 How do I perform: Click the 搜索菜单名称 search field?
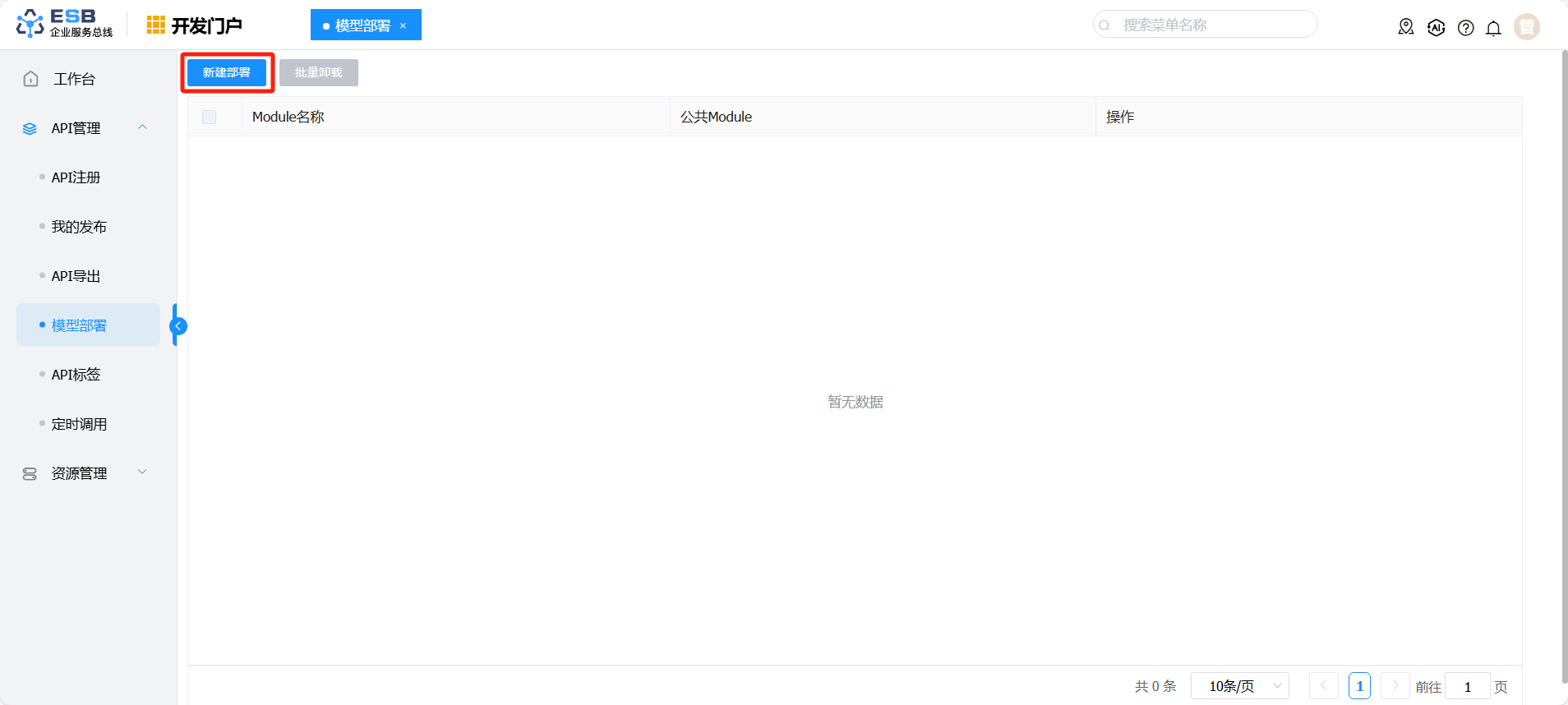click(1205, 25)
